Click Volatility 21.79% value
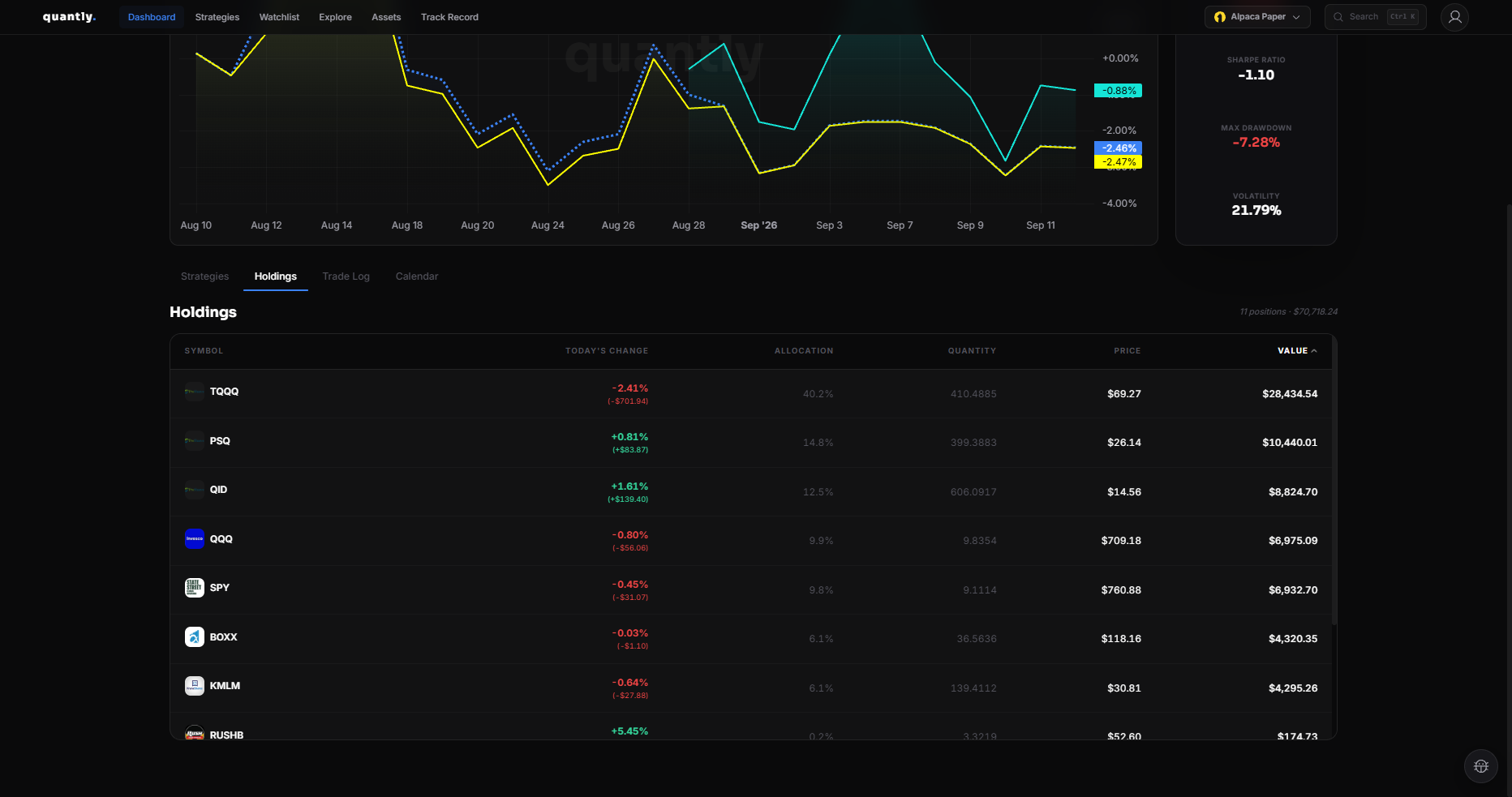Viewport: 1512px width, 797px height. (1256, 211)
